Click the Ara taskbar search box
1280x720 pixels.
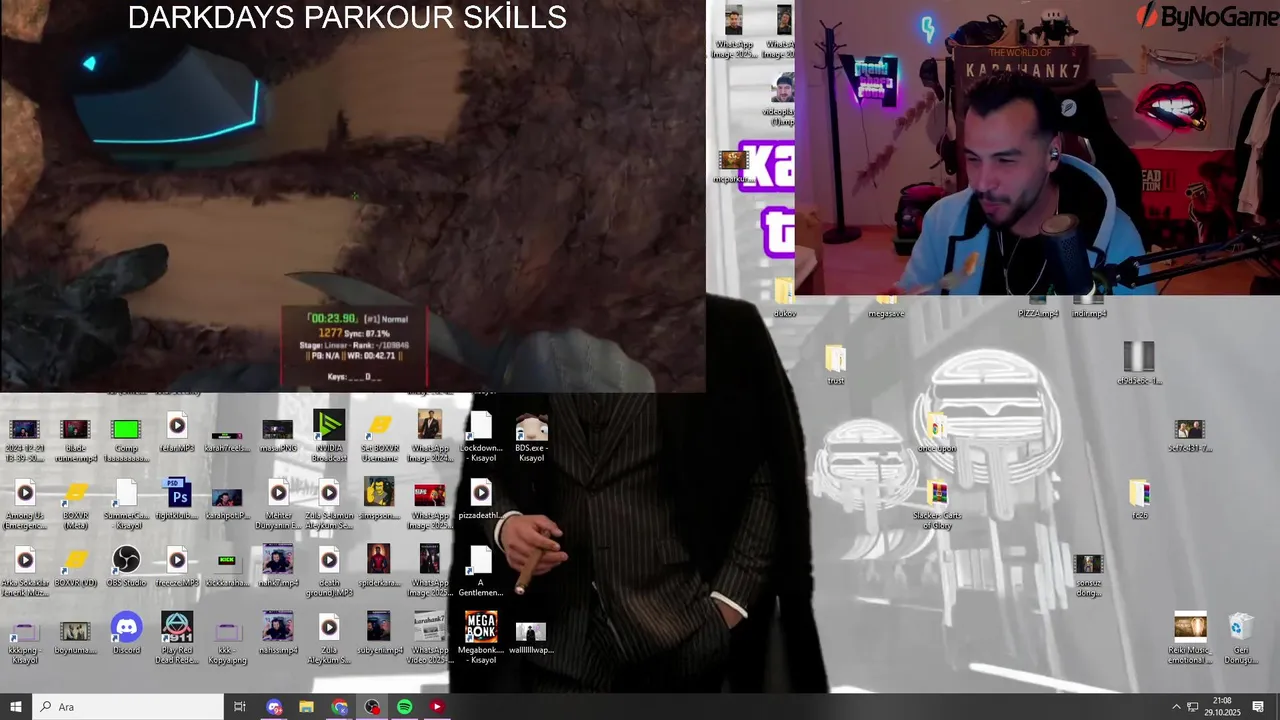tap(128, 707)
